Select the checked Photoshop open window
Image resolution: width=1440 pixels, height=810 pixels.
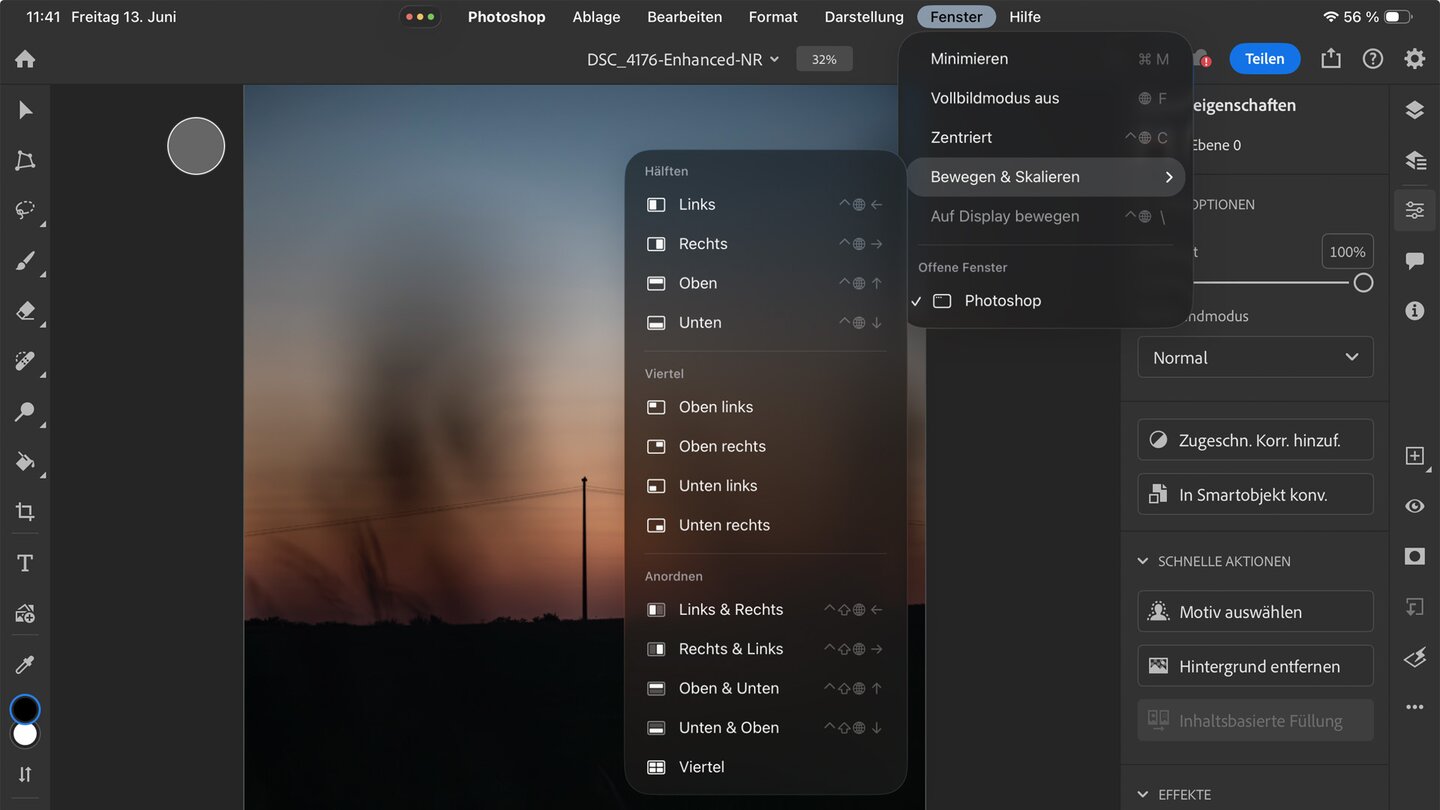(x=1002, y=301)
